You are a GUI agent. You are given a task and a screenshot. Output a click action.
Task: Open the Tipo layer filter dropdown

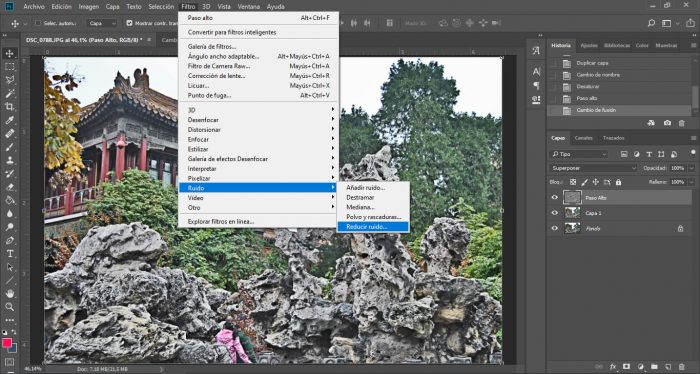pyautogui.click(x=579, y=154)
